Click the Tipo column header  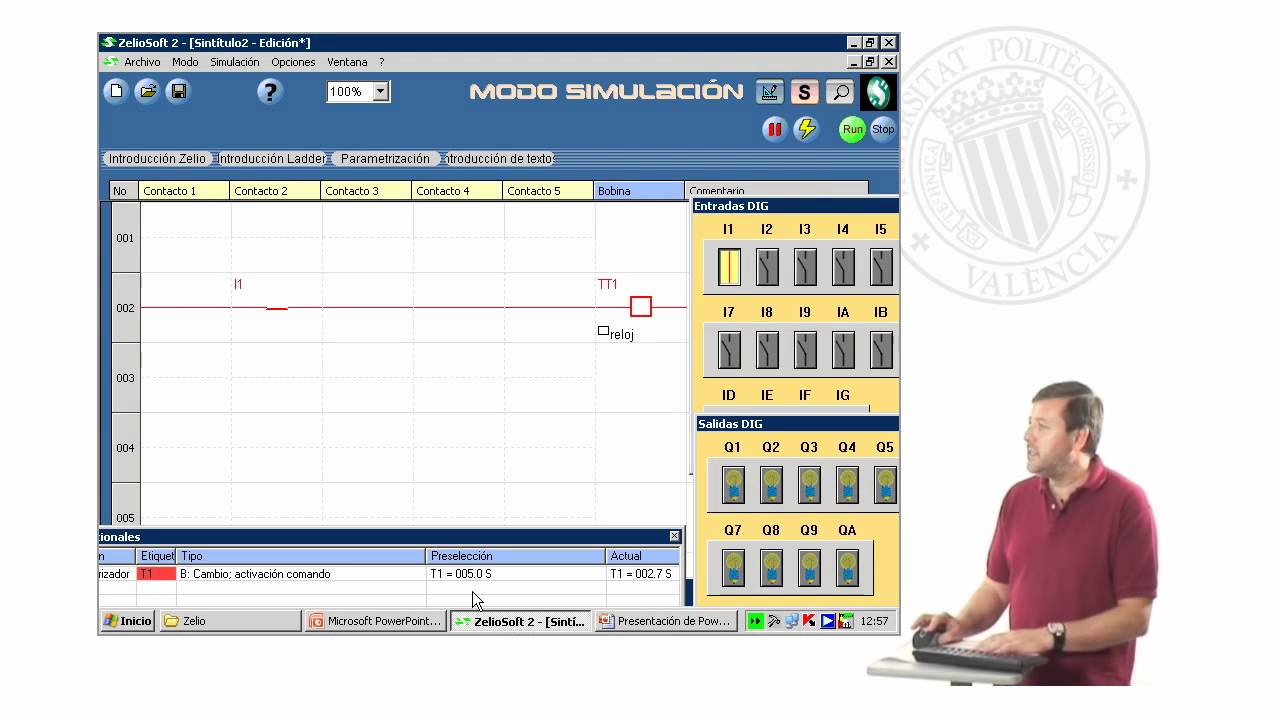(301, 556)
